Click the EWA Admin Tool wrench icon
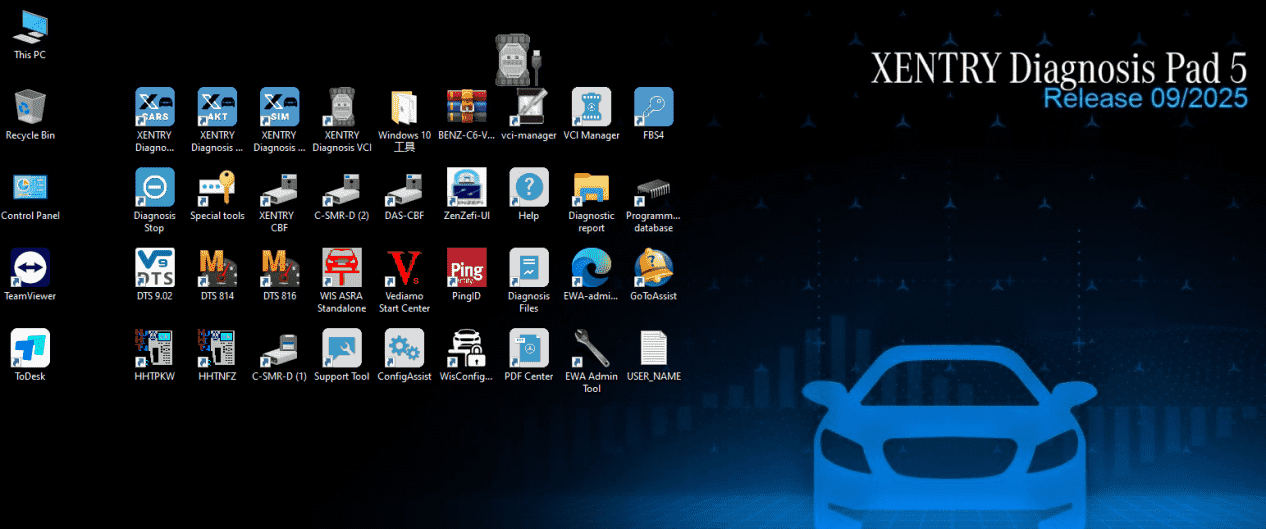The image size is (1266, 529). click(x=591, y=349)
